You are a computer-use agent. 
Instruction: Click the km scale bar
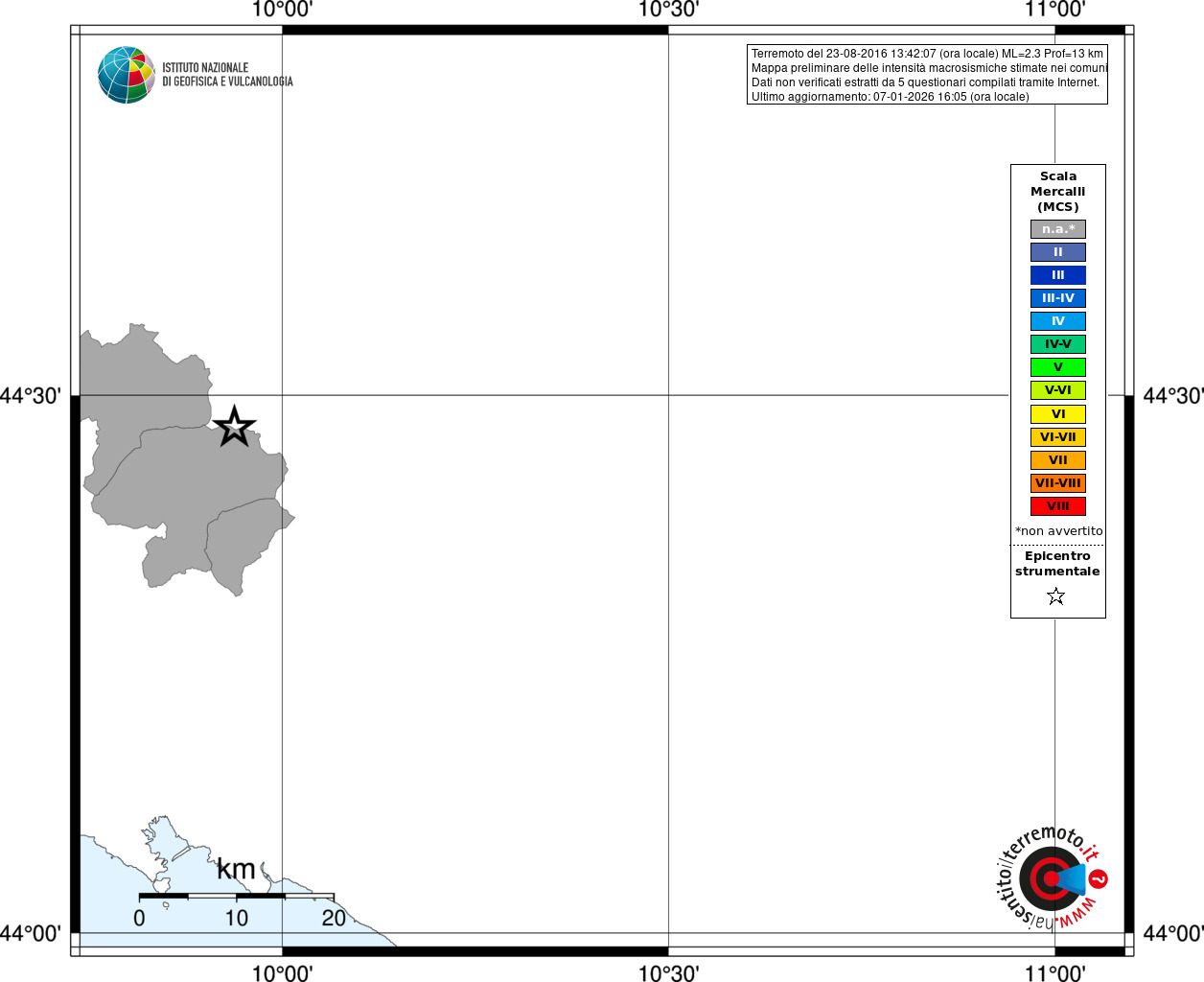click(237, 896)
